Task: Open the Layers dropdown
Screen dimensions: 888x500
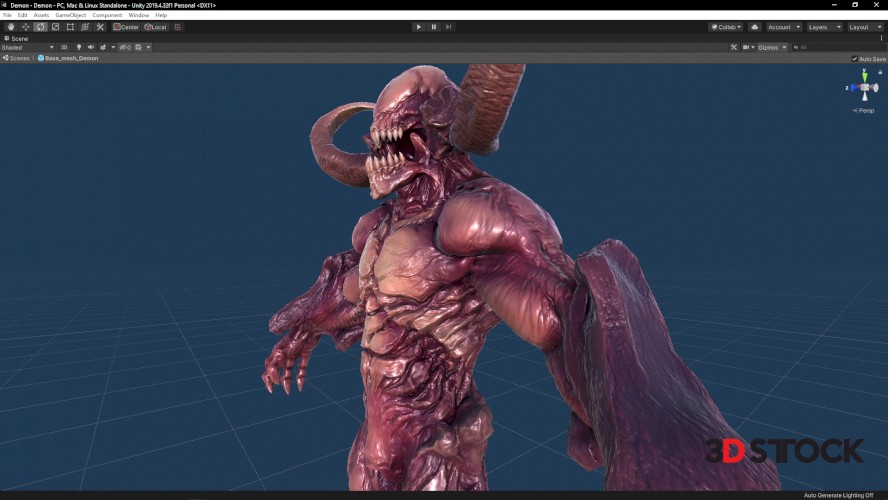Action: [824, 27]
